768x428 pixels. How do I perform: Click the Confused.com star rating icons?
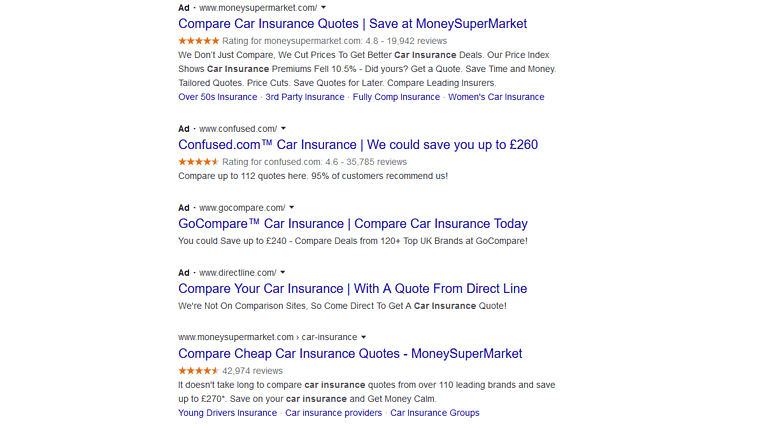tap(198, 161)
